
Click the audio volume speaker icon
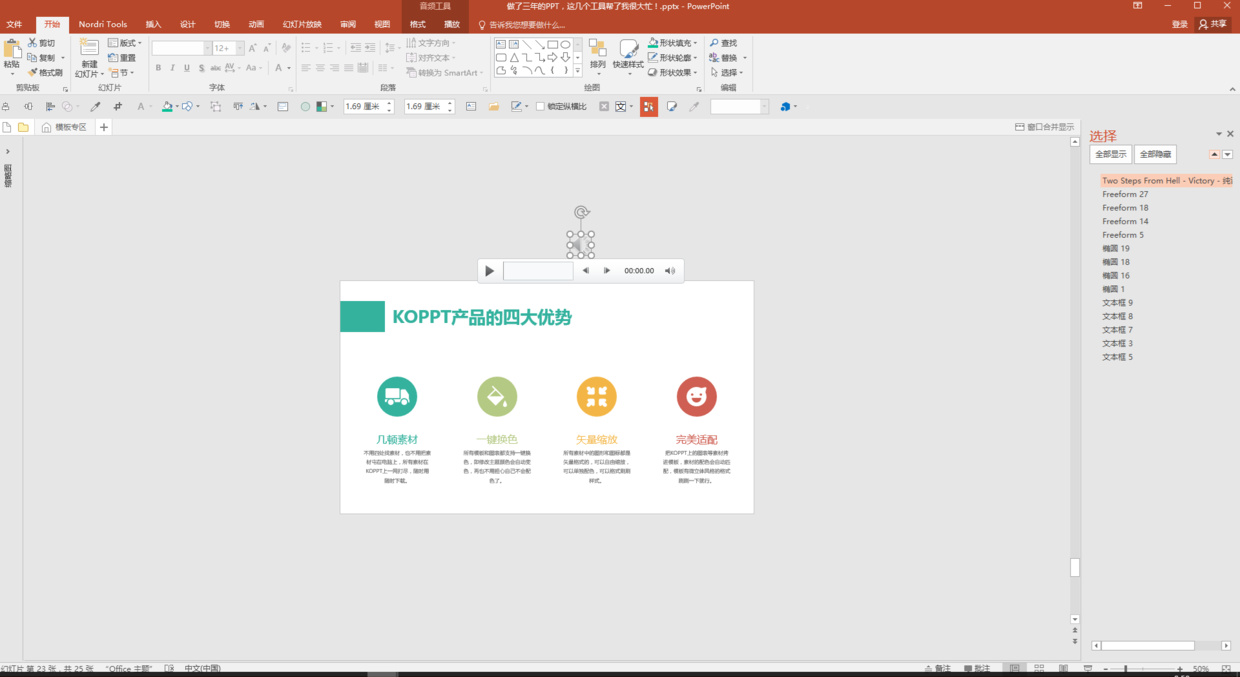670,270
